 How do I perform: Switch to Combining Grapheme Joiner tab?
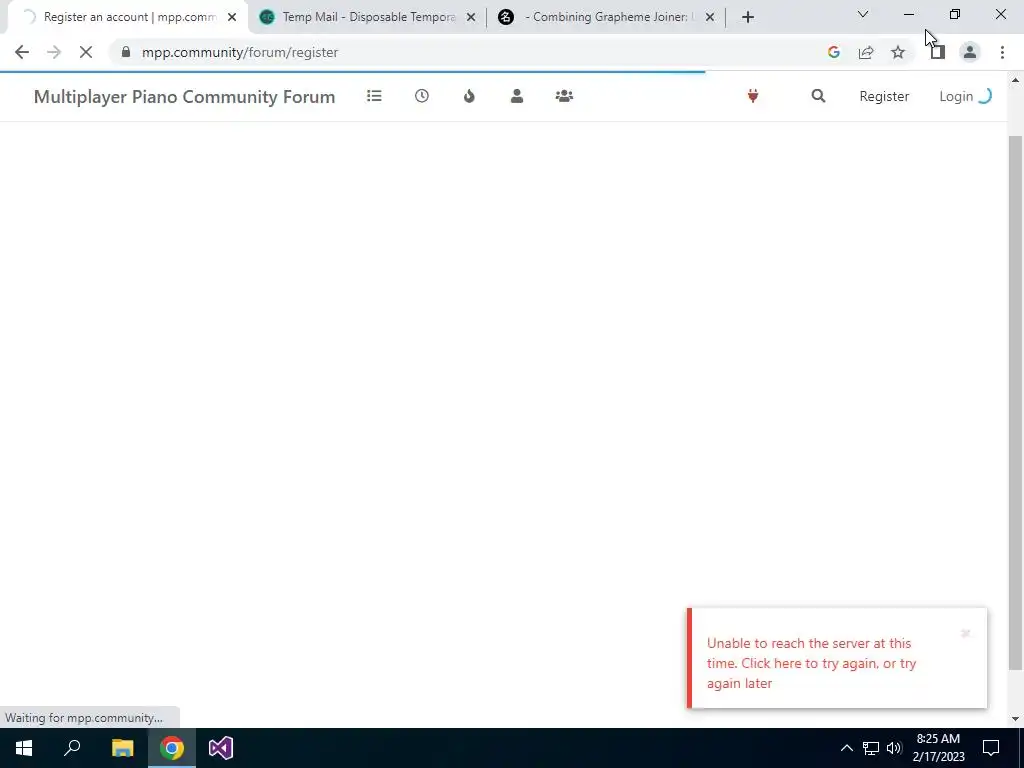click(607, 17)
